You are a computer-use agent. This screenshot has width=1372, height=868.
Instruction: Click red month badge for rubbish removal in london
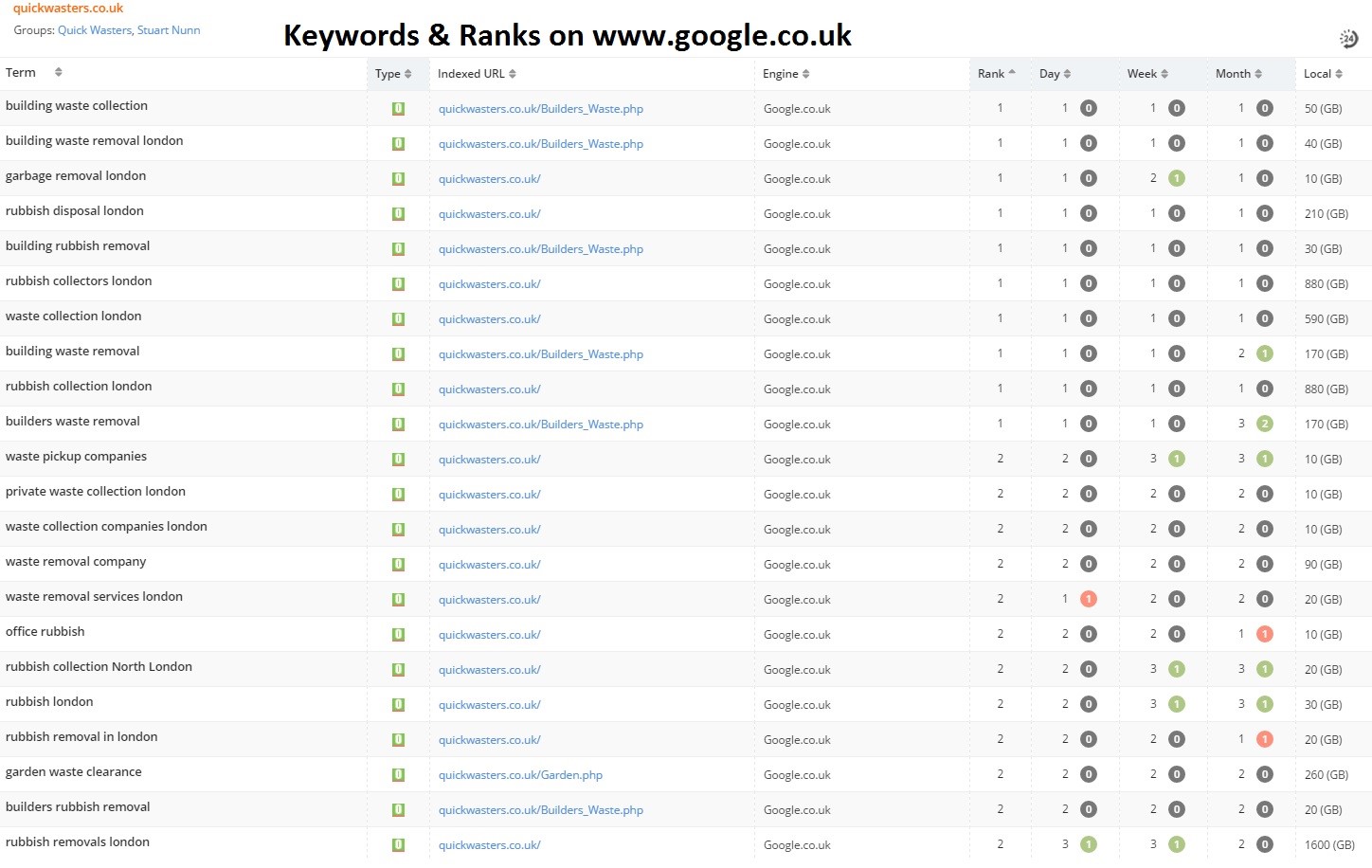[x=1265, y=739]
